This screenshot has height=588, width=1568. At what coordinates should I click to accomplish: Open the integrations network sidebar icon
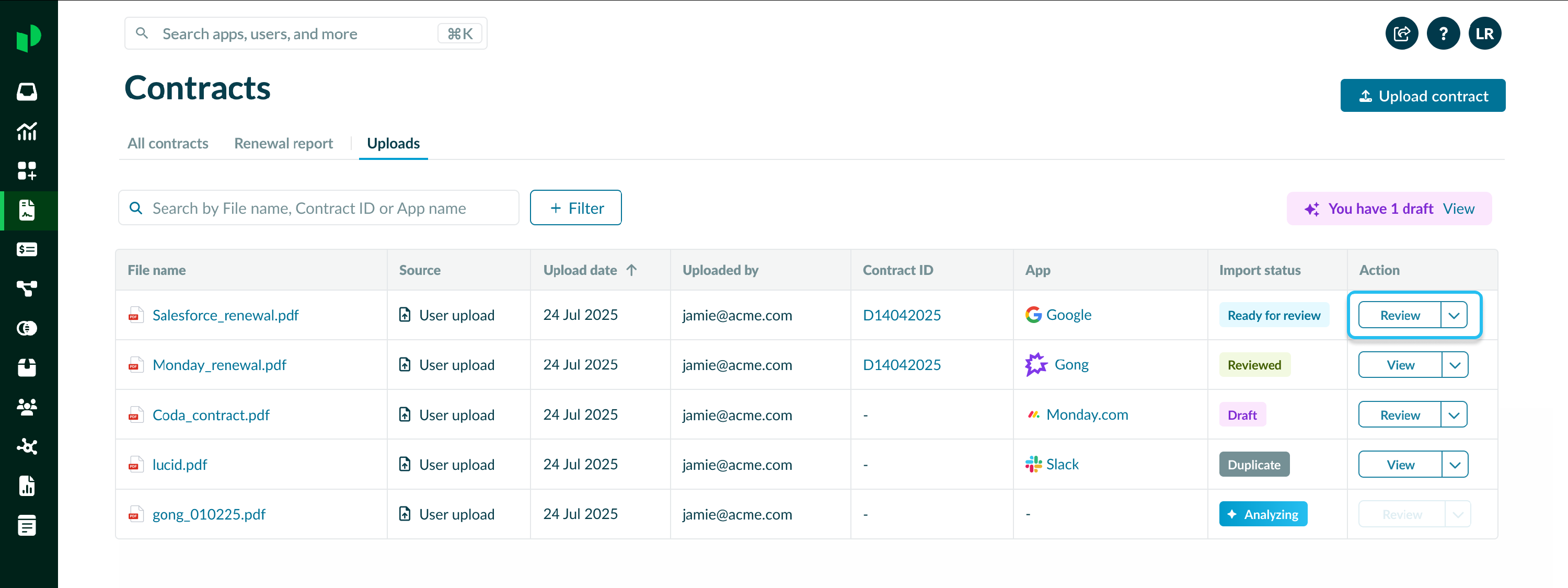[x=27, y=446]
